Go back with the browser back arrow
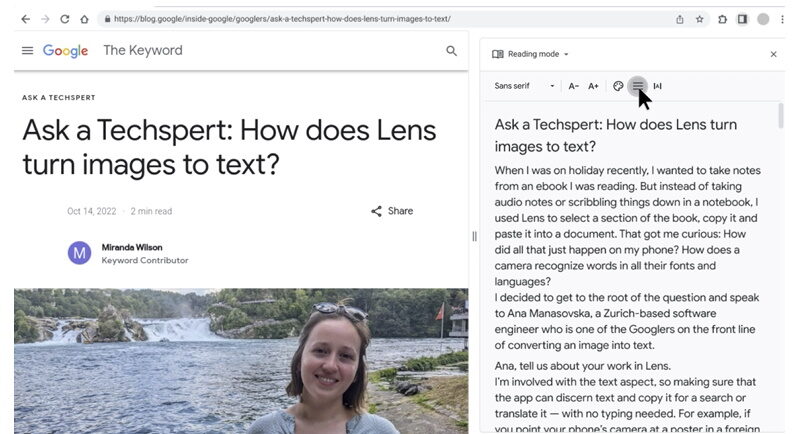 26,19
